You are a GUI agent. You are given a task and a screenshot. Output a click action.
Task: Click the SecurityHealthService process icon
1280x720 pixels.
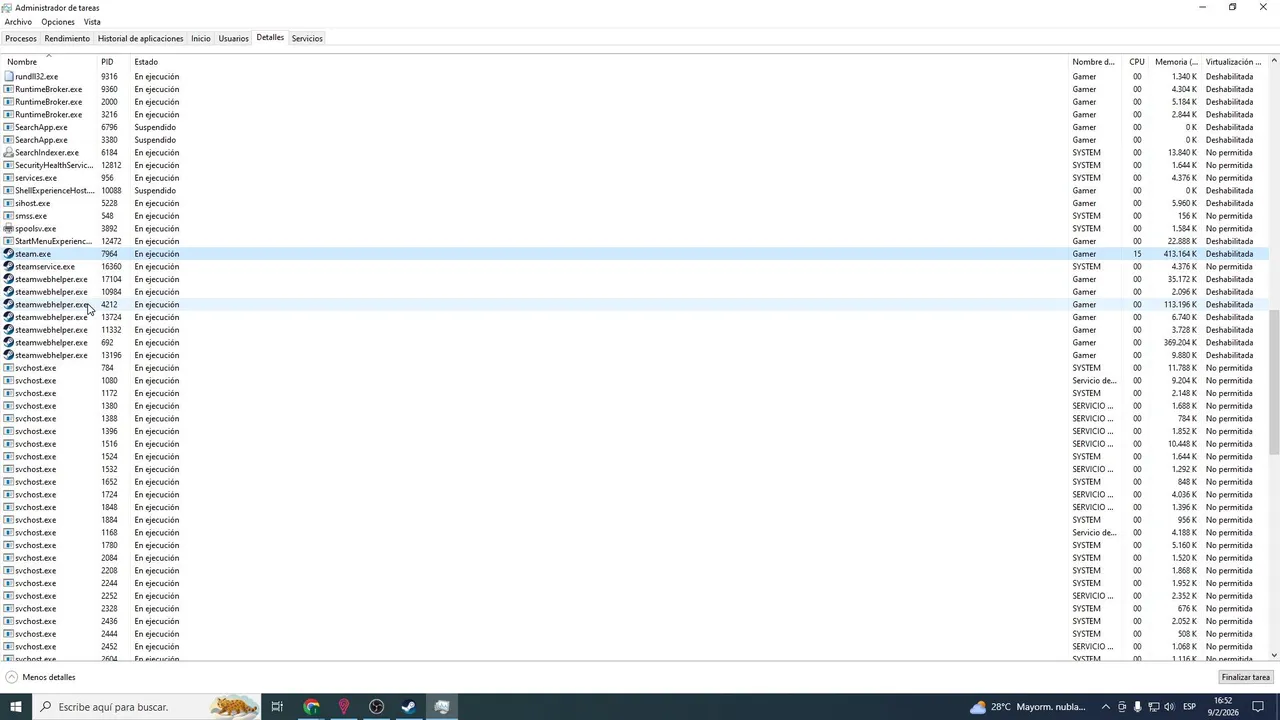[x=9, y=165]
